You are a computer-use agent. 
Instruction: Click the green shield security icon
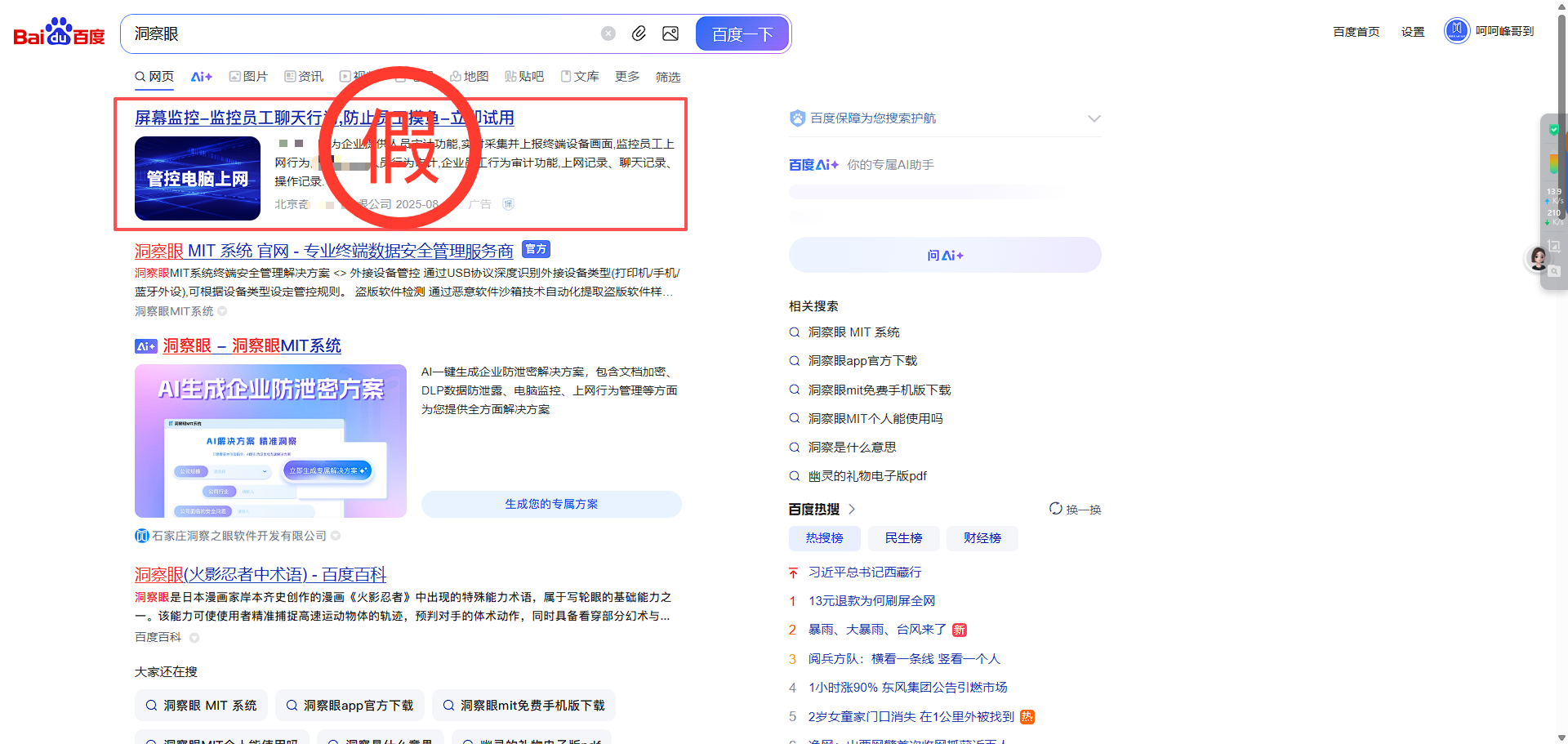[1554, 129]
